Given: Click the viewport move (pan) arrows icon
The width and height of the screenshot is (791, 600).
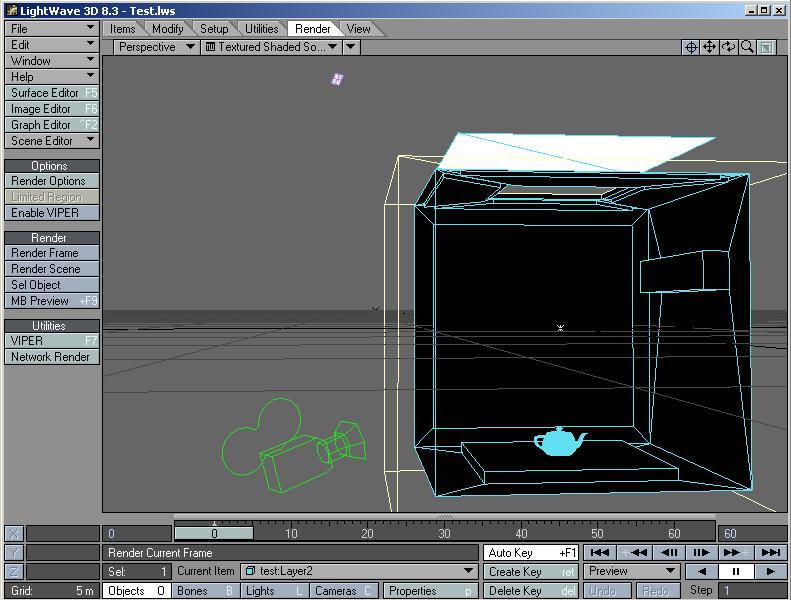Looking at the screenshot, I should (709, 47).
